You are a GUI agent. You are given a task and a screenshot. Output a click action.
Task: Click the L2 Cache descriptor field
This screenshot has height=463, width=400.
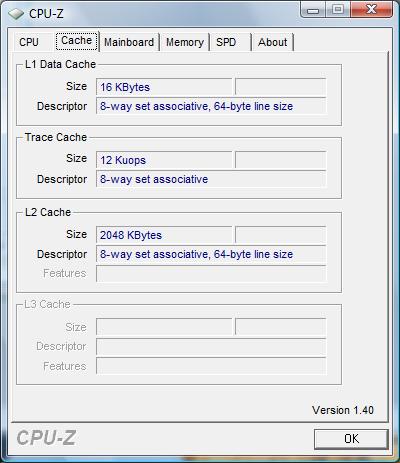211,254
